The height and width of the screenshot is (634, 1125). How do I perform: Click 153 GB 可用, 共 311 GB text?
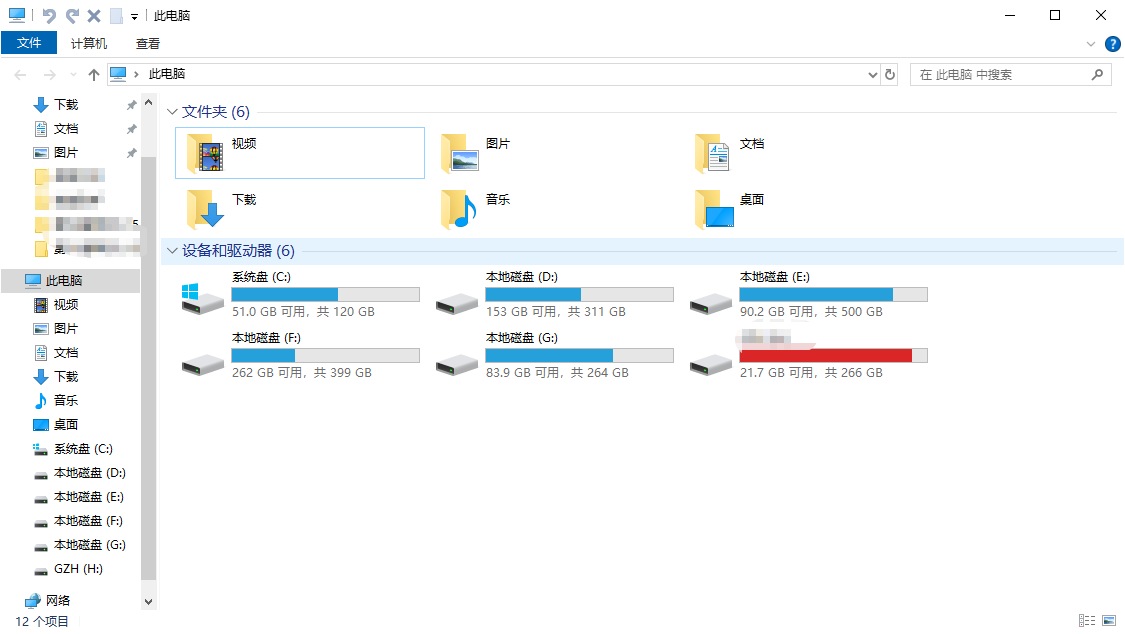pyautogui.click(x=555, y=312)
